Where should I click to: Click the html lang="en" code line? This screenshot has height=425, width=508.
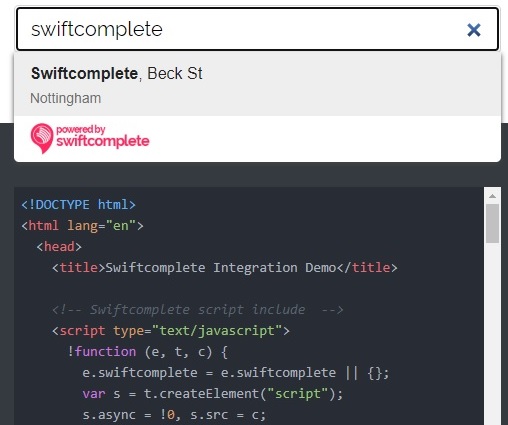pyautogui.click(x=82, y=226)
